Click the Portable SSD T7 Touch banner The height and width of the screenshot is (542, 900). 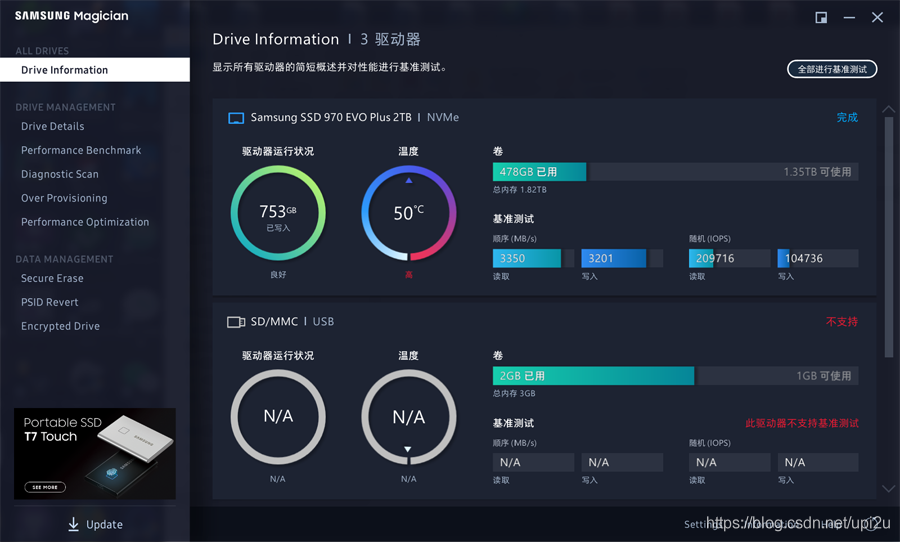(x=95, y=453)
